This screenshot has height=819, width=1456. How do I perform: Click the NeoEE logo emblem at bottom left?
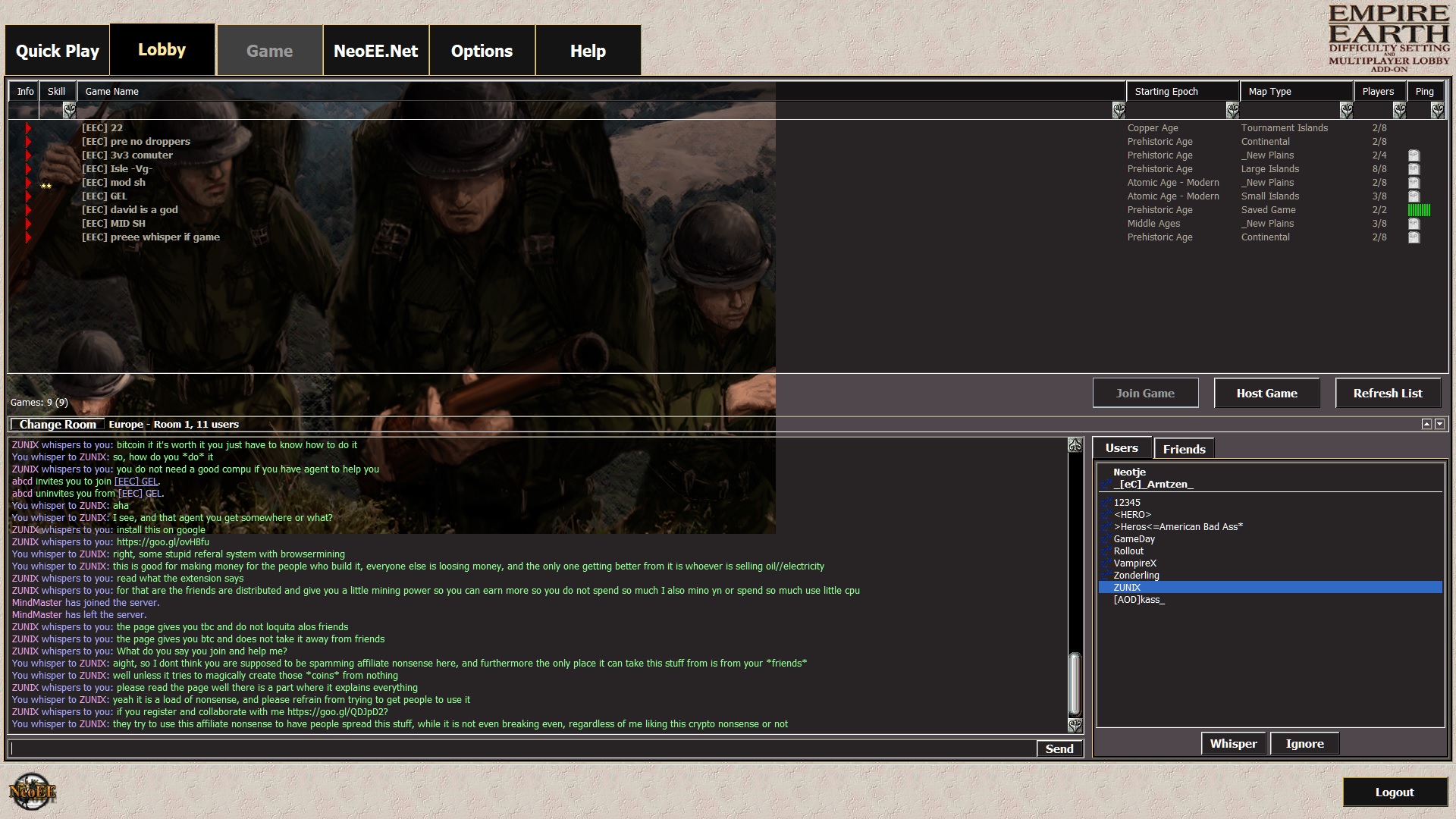click(x=32, y=792)
